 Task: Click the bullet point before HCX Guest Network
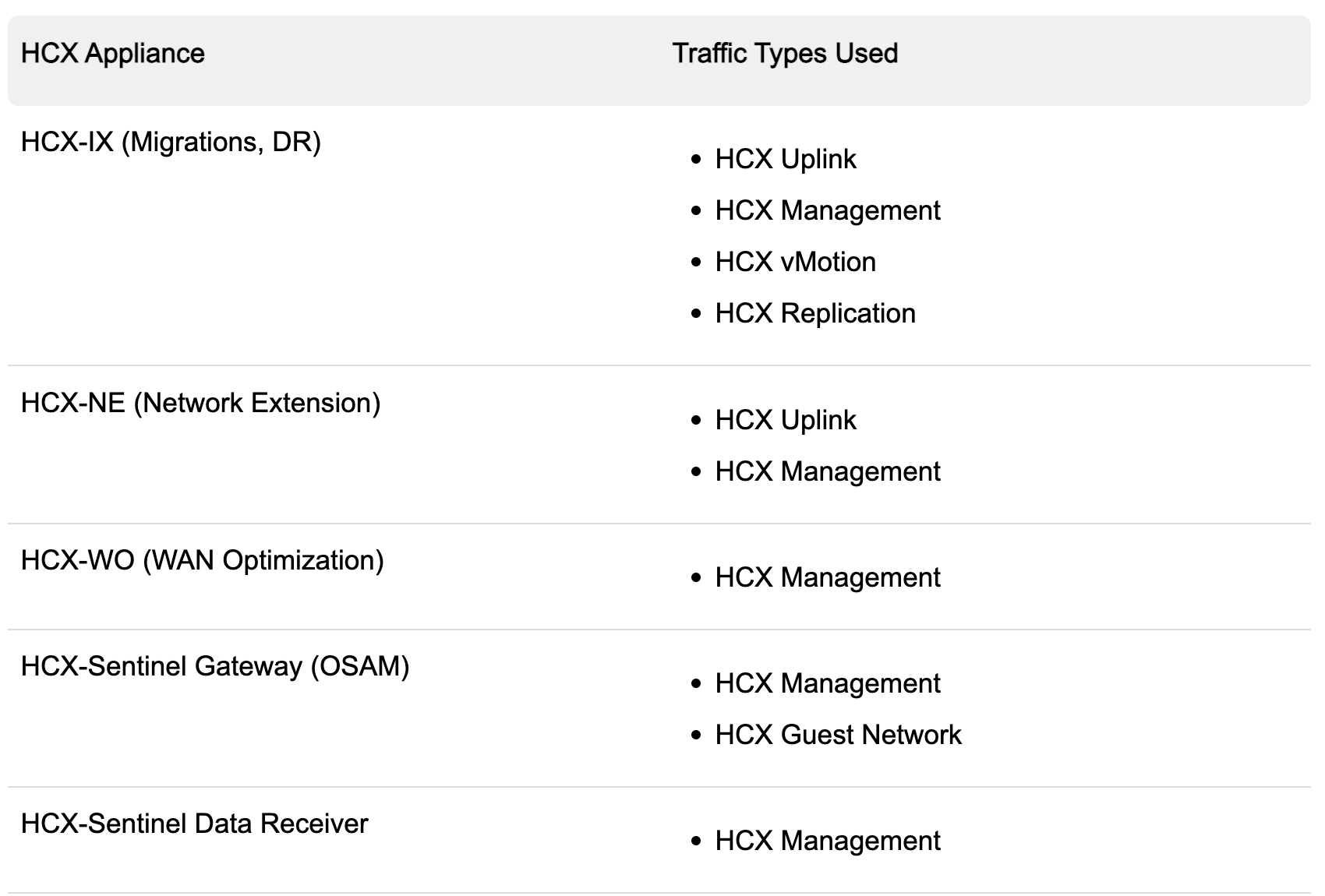[696, 735]
